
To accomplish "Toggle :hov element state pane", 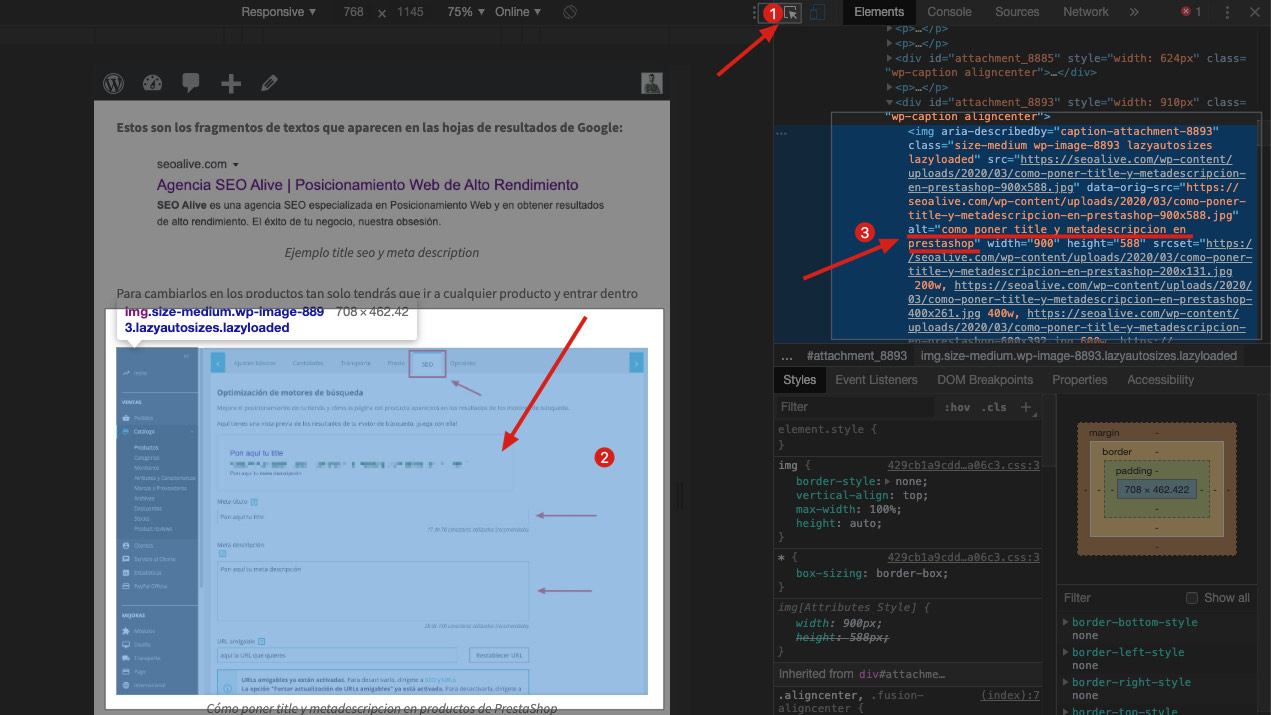I will pos(957,407).
